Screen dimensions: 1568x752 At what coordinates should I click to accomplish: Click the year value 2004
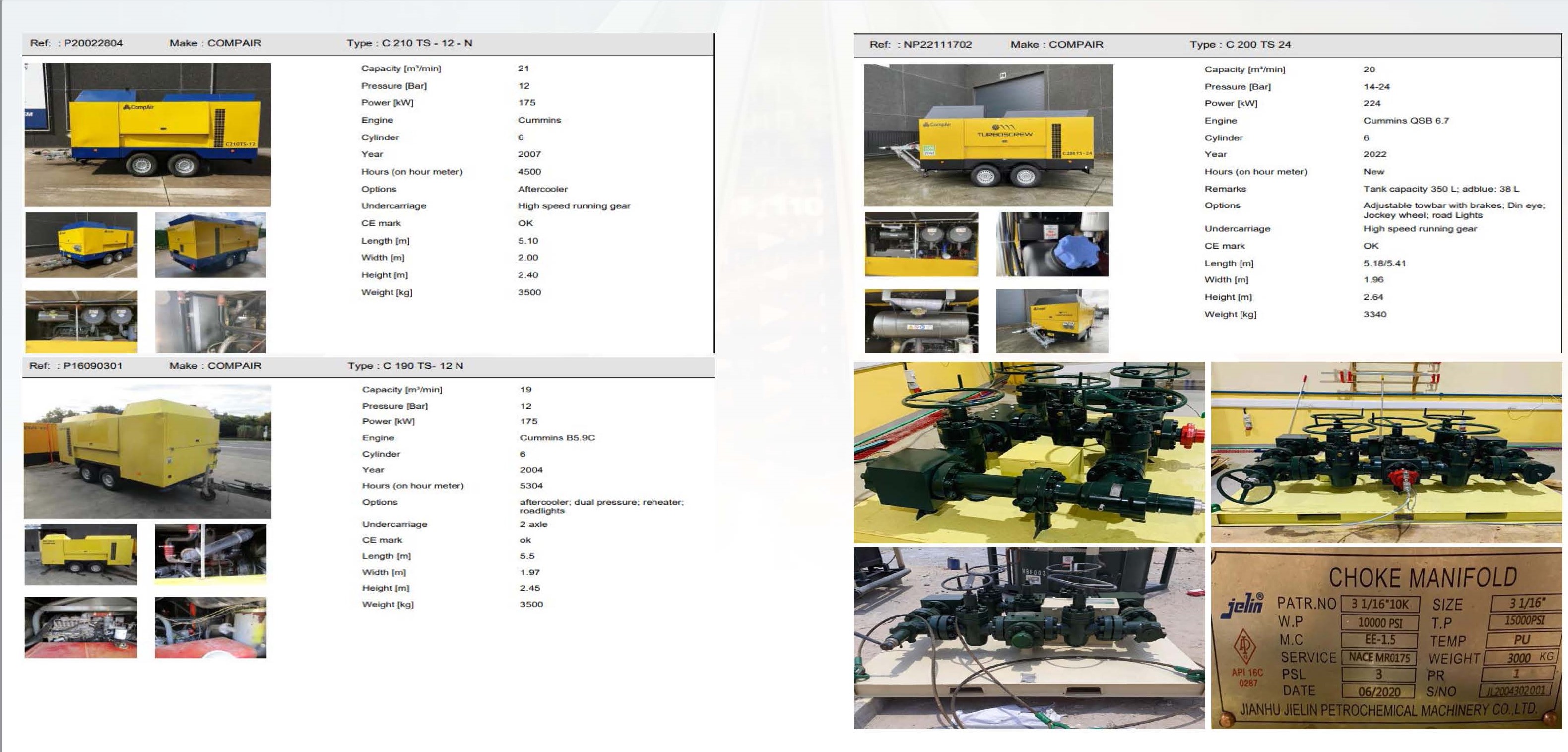(531, 470)
